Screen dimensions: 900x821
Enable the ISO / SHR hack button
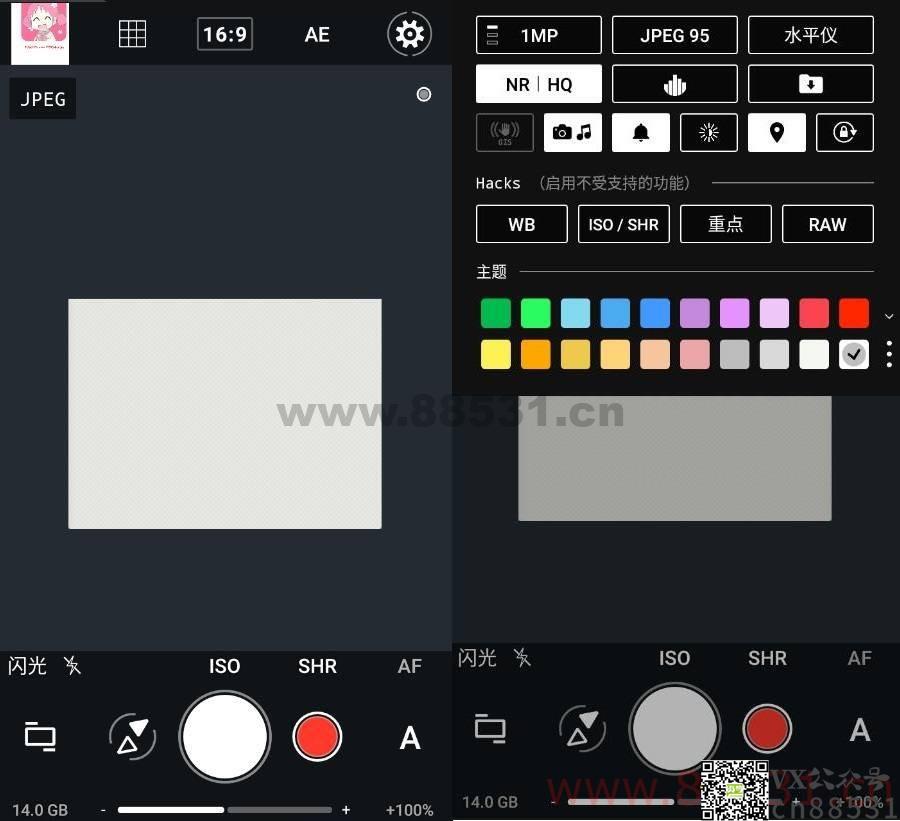[623, 224]
